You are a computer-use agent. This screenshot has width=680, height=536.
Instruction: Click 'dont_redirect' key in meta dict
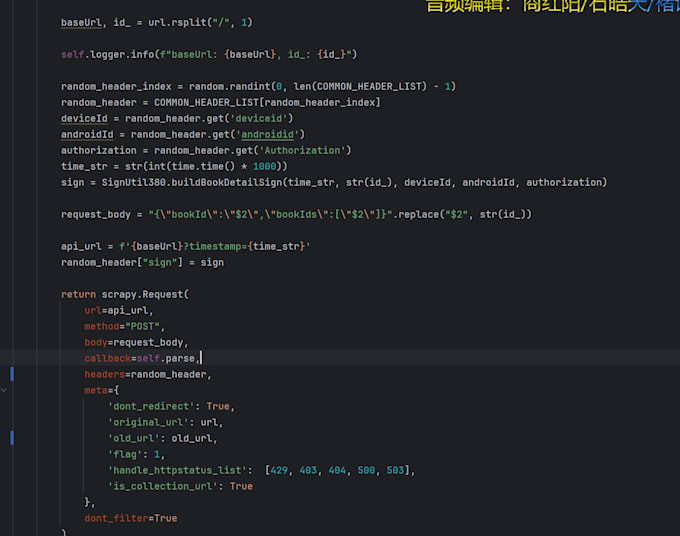click(151, 407)
